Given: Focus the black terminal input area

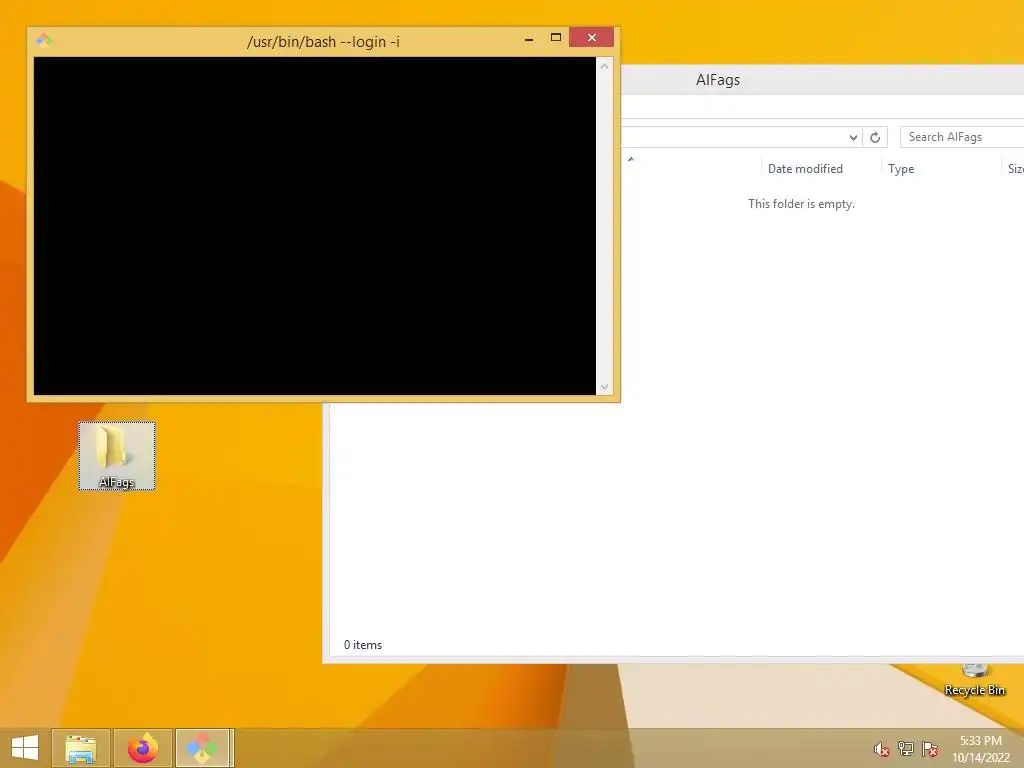Looking at the screenshot, I should [x=315, y=226].
